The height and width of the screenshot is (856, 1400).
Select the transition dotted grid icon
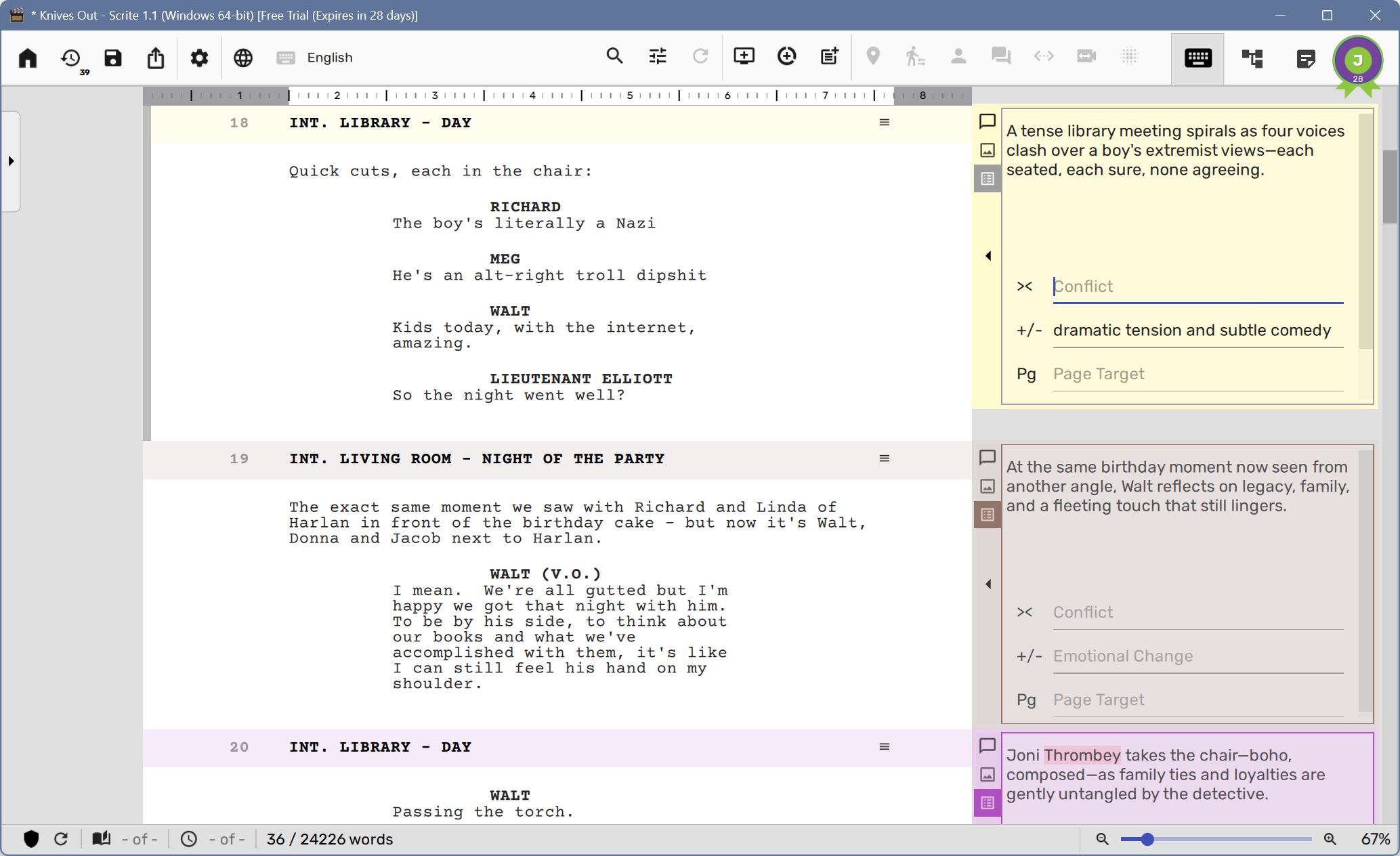pyautogui.click(x=1129, y=56)
